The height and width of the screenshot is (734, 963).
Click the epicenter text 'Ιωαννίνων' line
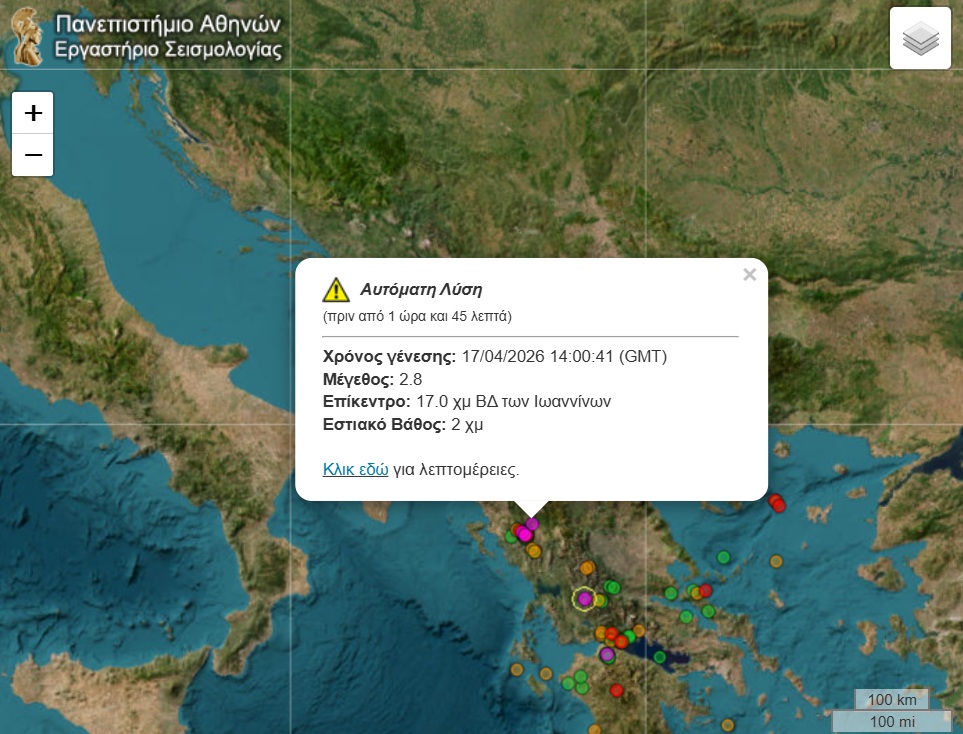tap(467, 401)
